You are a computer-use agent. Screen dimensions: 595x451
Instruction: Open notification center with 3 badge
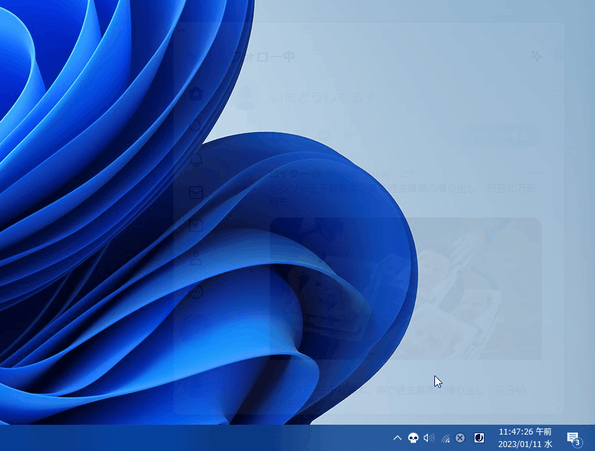click(x=574, y=438)
